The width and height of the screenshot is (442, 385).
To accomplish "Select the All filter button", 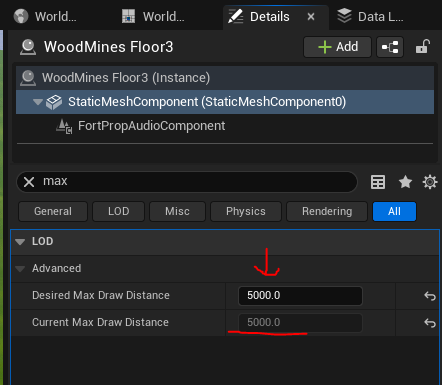I will pyautogui.click(x=394, y=211).
